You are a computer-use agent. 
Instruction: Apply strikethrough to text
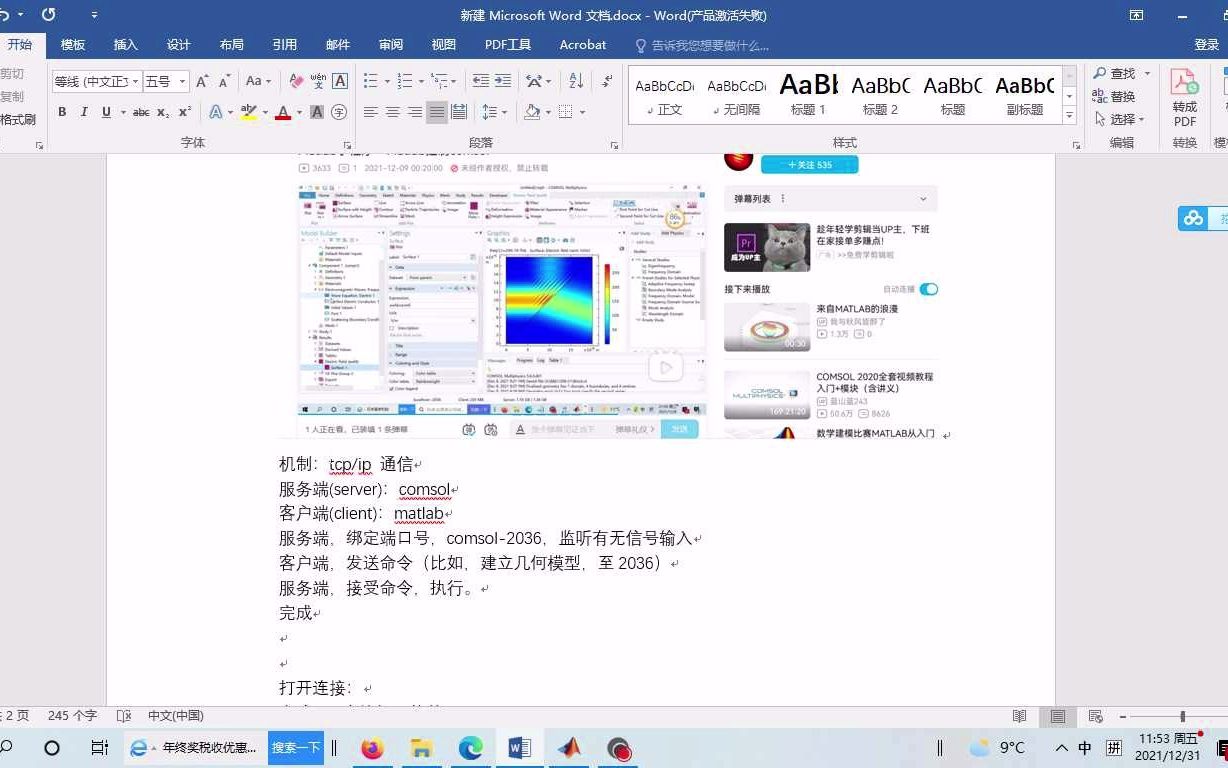pos(141,112)
